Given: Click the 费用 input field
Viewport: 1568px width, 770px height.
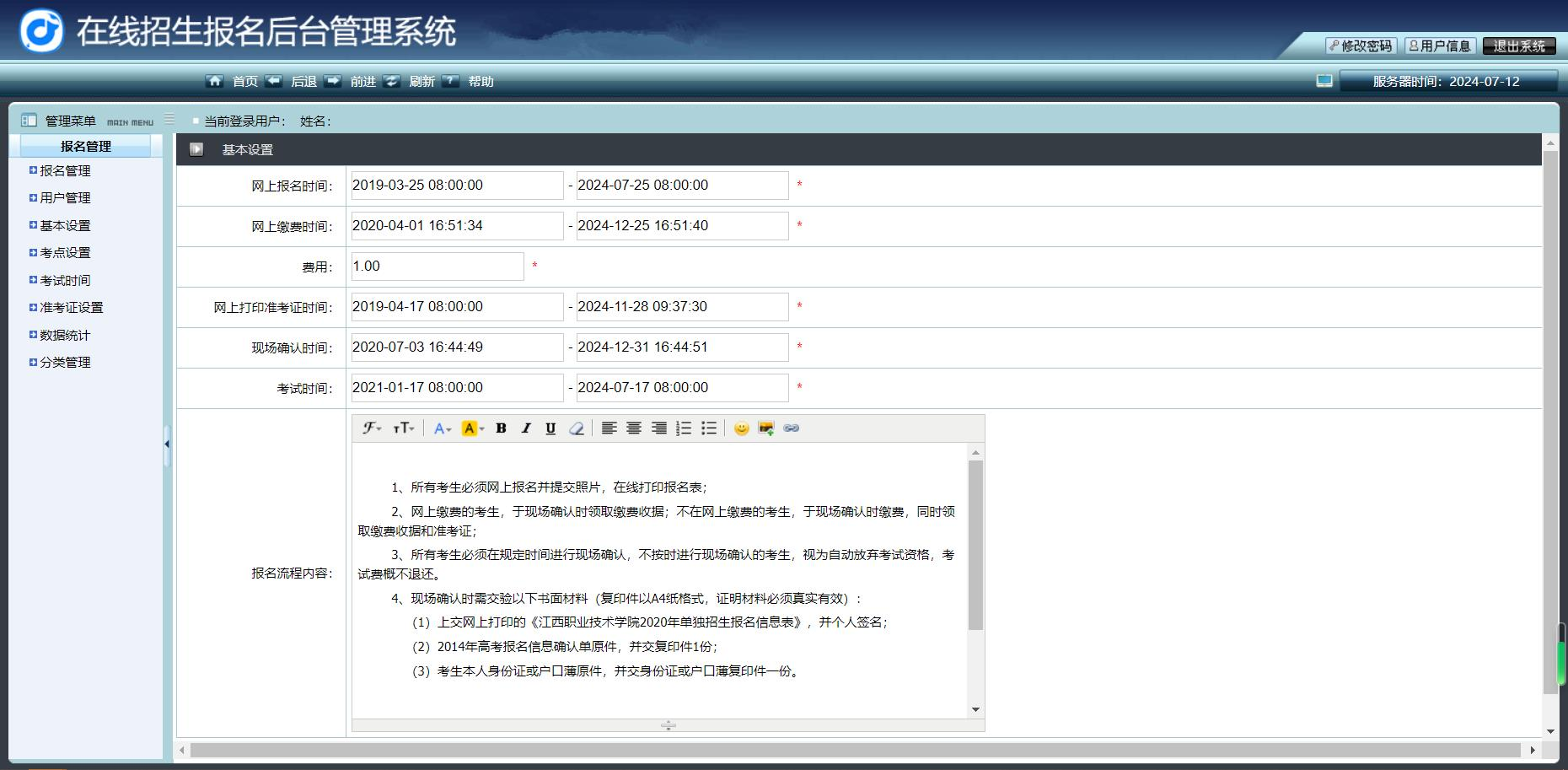Looking at the screenshot, I should [x=437, y=267].
